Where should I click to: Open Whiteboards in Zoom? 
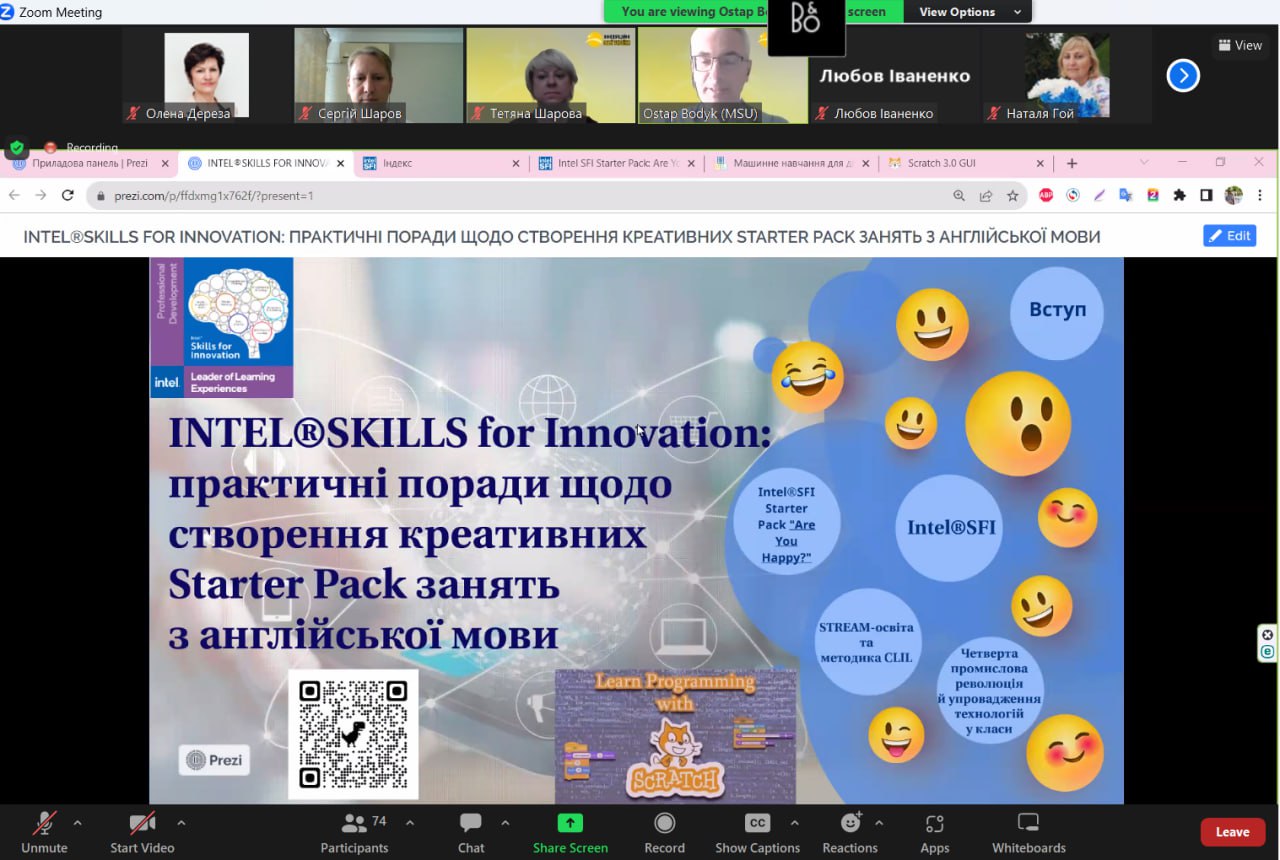(x=1028, y=832)
